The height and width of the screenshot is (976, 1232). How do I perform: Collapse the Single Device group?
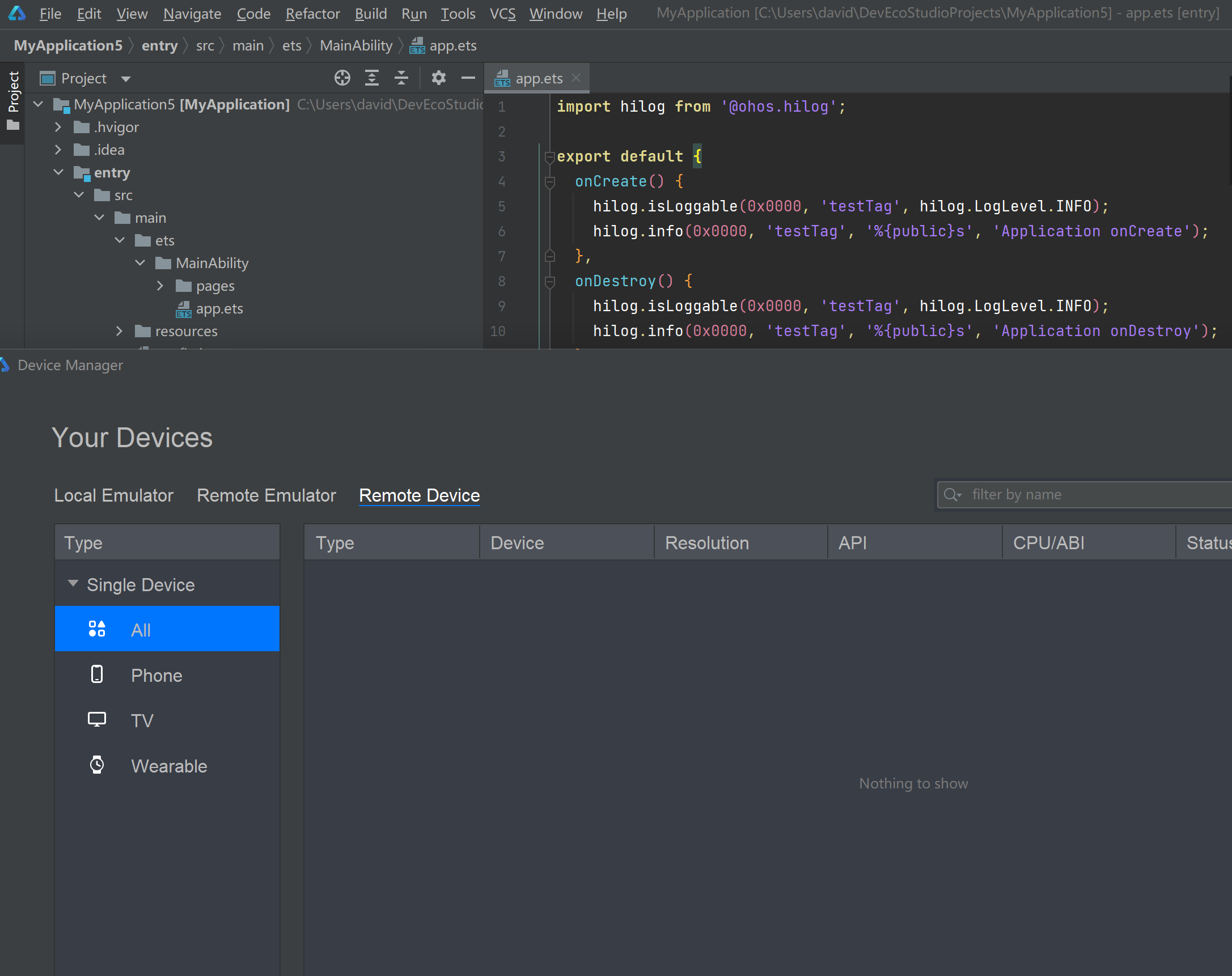pos(73,583)
